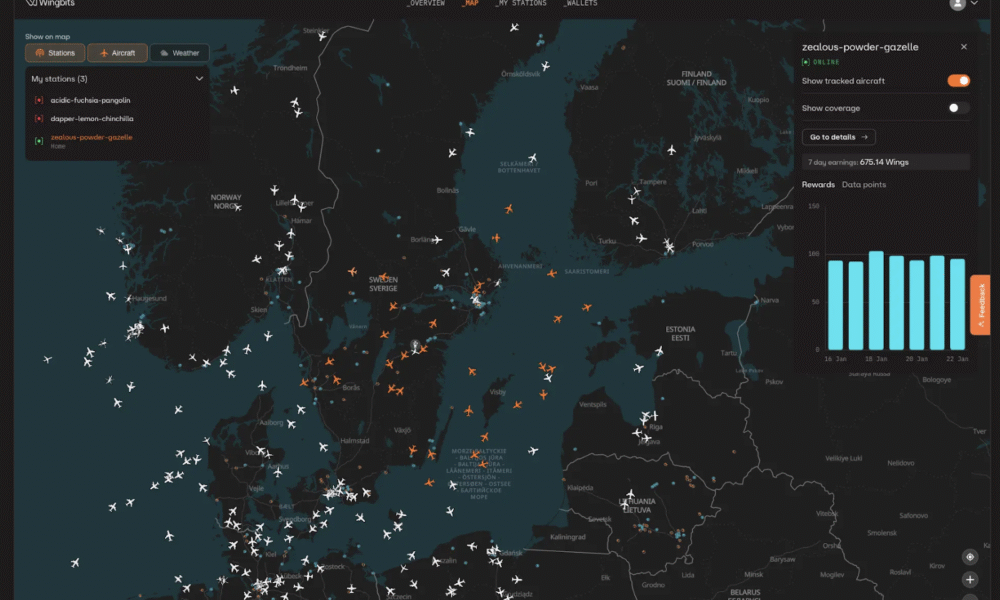The width and height of the screenshot is (1000, 600).
Task: Click the home station pin marker in Sweden
Action: pos(415,345)
